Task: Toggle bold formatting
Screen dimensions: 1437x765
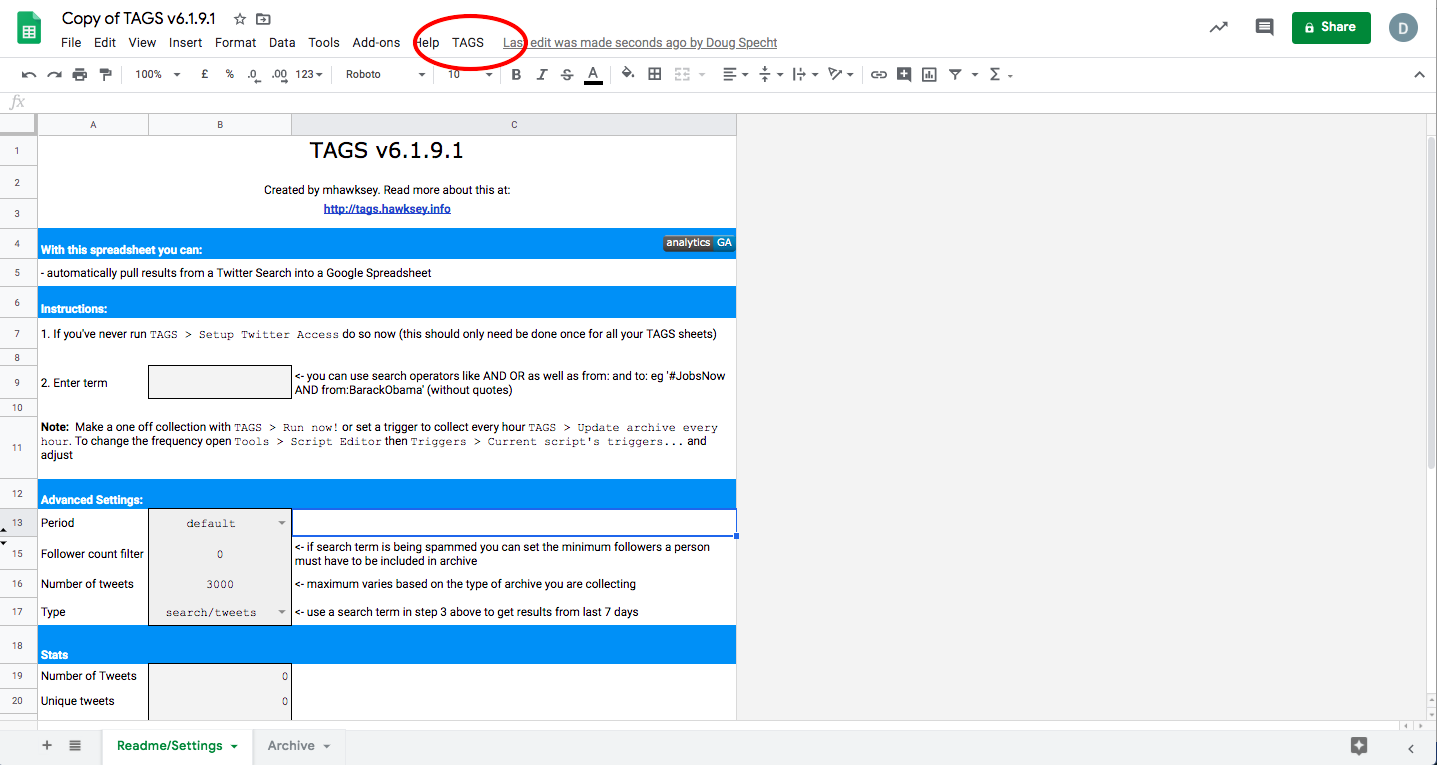Action: (516, 75)
